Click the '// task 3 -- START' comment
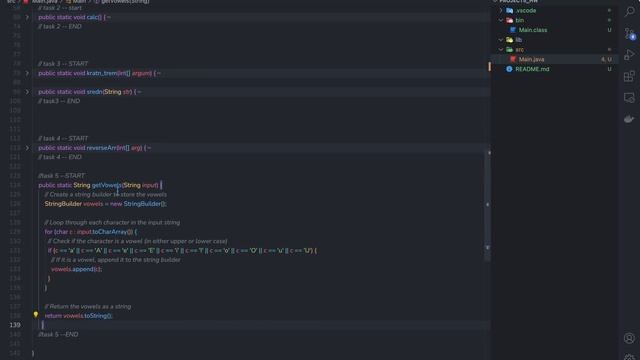 [x=63, y=64]
